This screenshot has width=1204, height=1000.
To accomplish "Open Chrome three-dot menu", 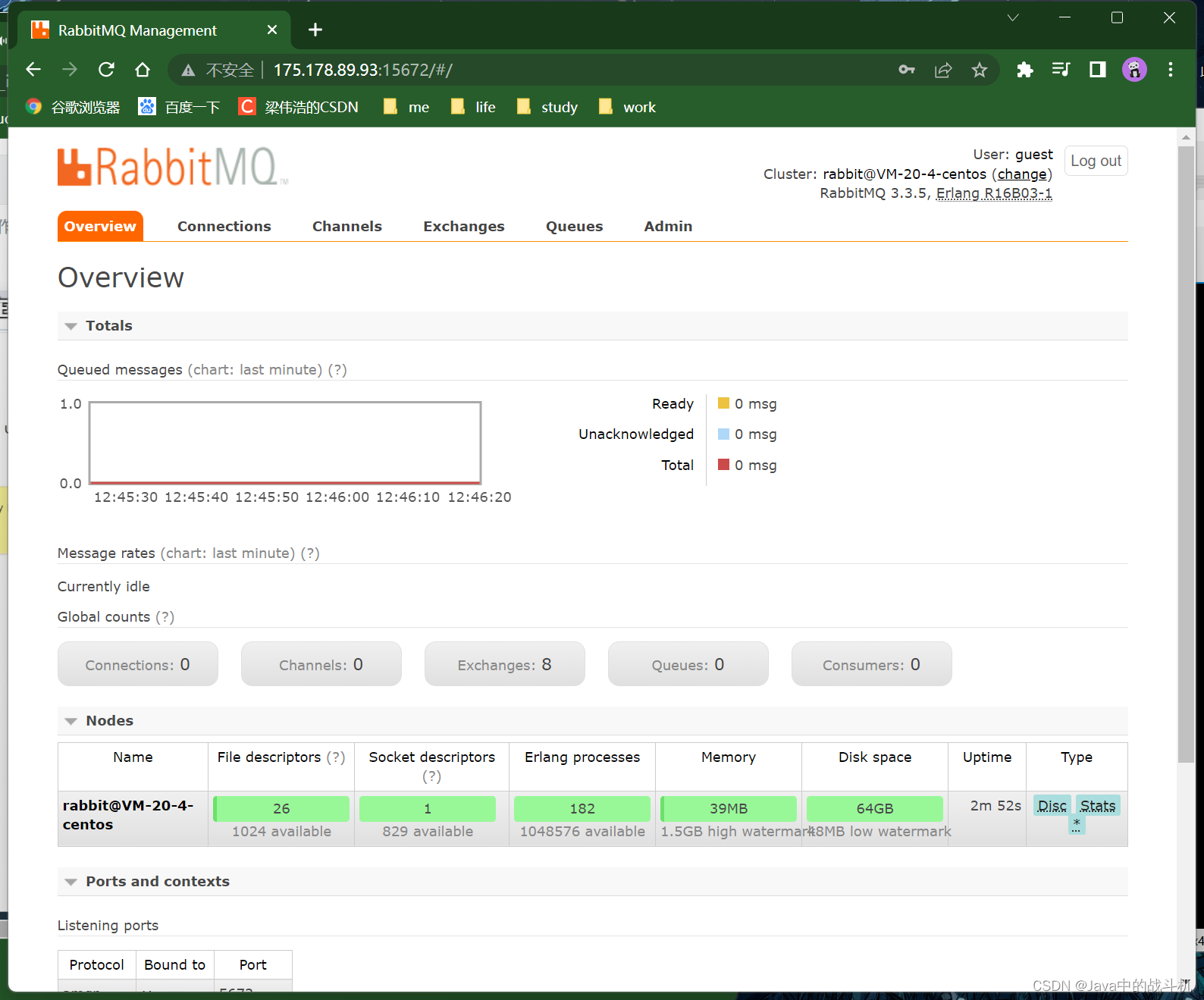I will coord(1171,70).
